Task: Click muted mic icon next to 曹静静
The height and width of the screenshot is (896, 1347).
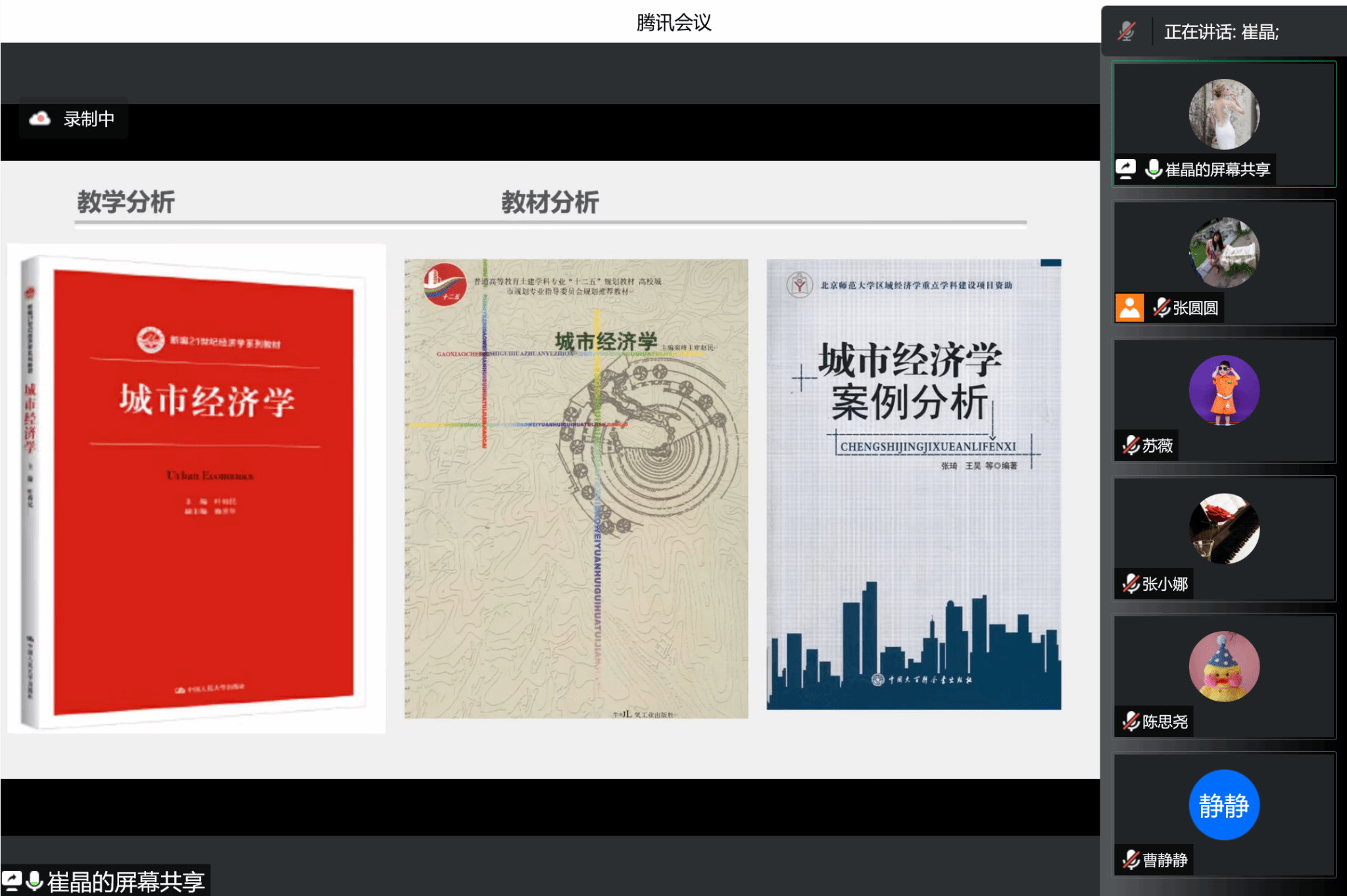Action: [x=1131, y=860]
